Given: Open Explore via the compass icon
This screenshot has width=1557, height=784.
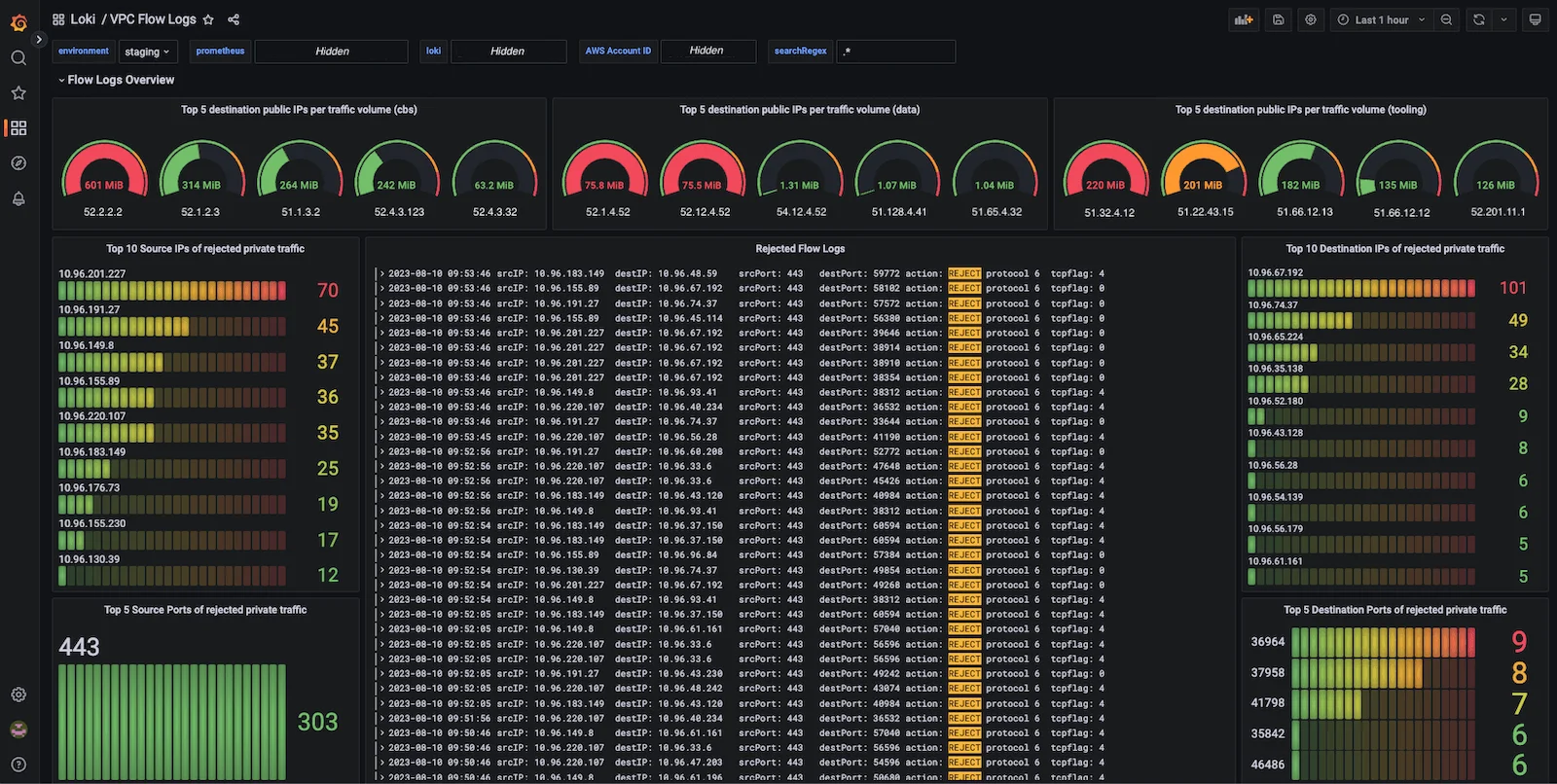Looking at the screenshot, I should coord(18,163).
